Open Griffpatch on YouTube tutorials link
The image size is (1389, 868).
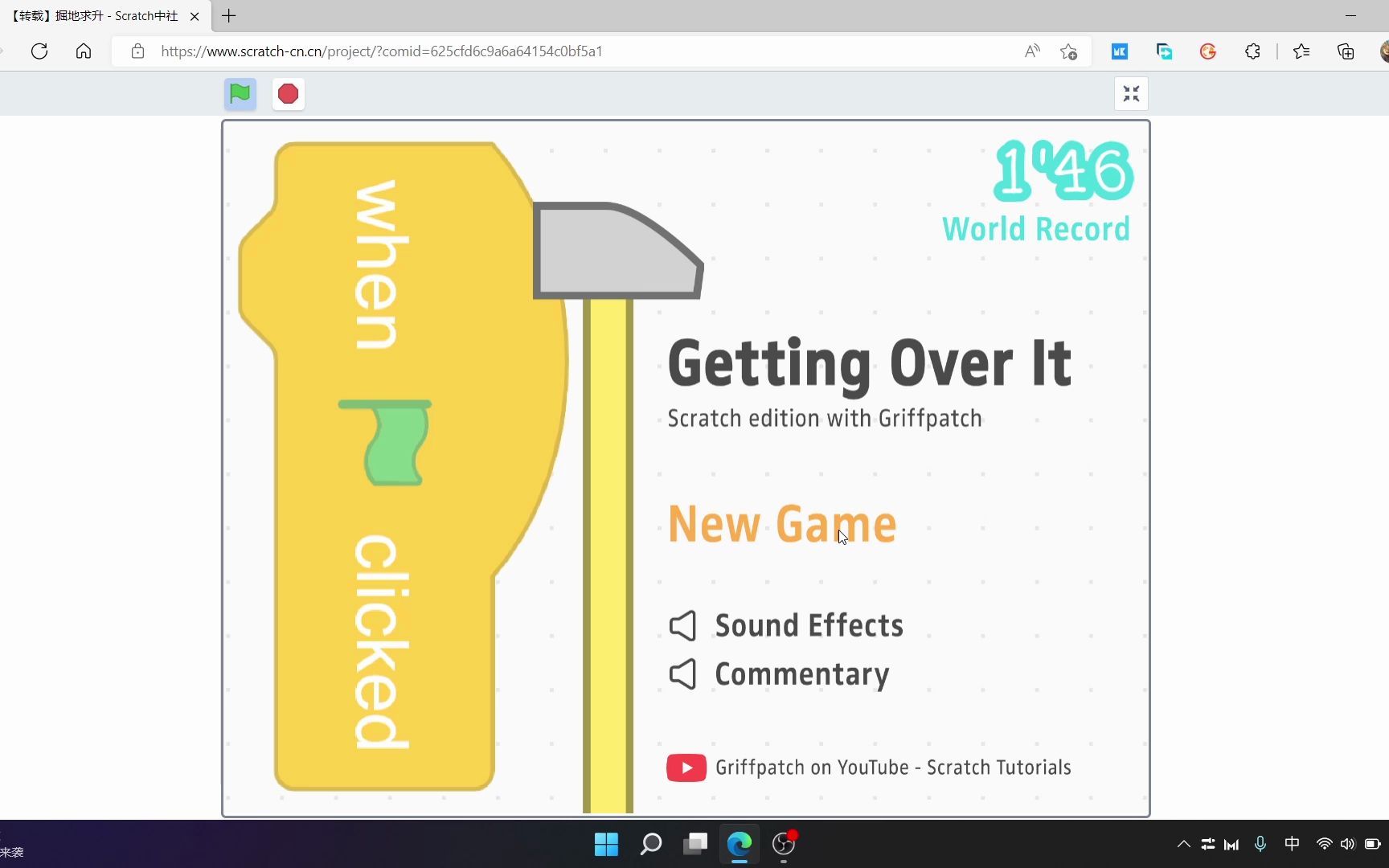coord(893,768)
